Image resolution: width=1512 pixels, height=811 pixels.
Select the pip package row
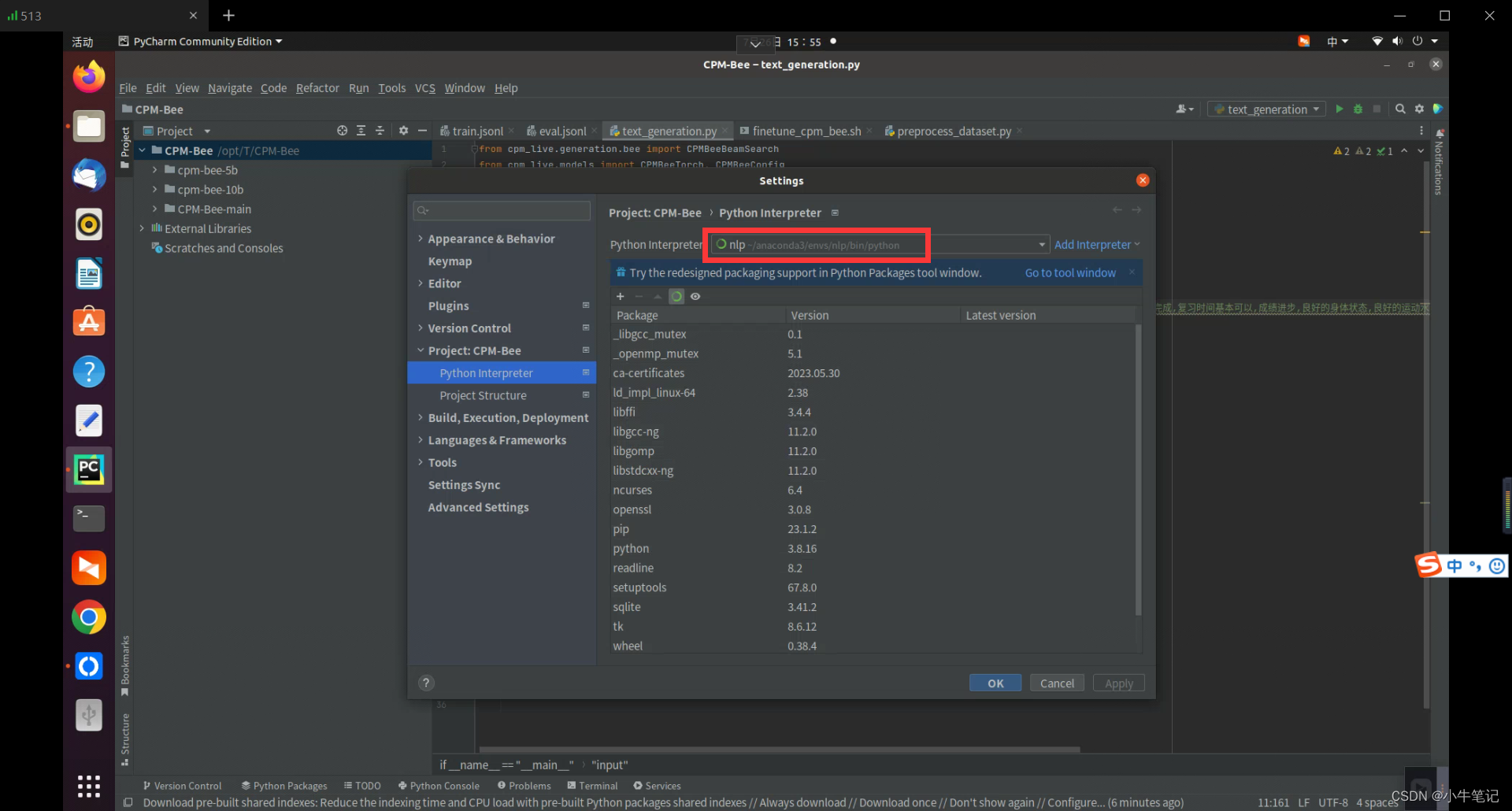click(x=874, y=530)
